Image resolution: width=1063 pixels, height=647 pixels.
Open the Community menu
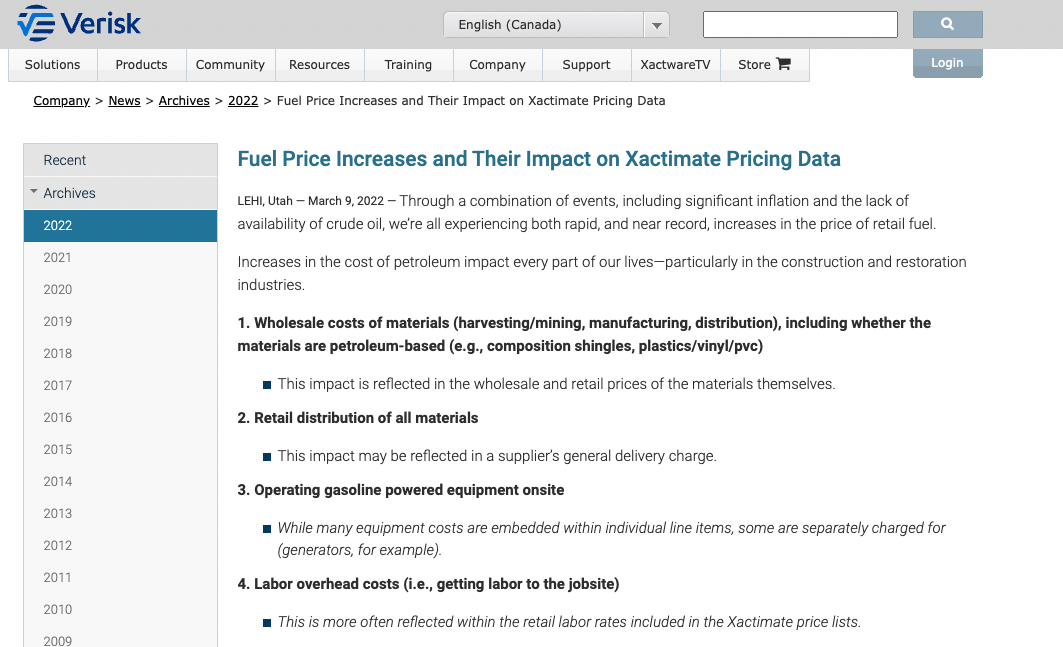pyautogui.click(x=230, y=65)
